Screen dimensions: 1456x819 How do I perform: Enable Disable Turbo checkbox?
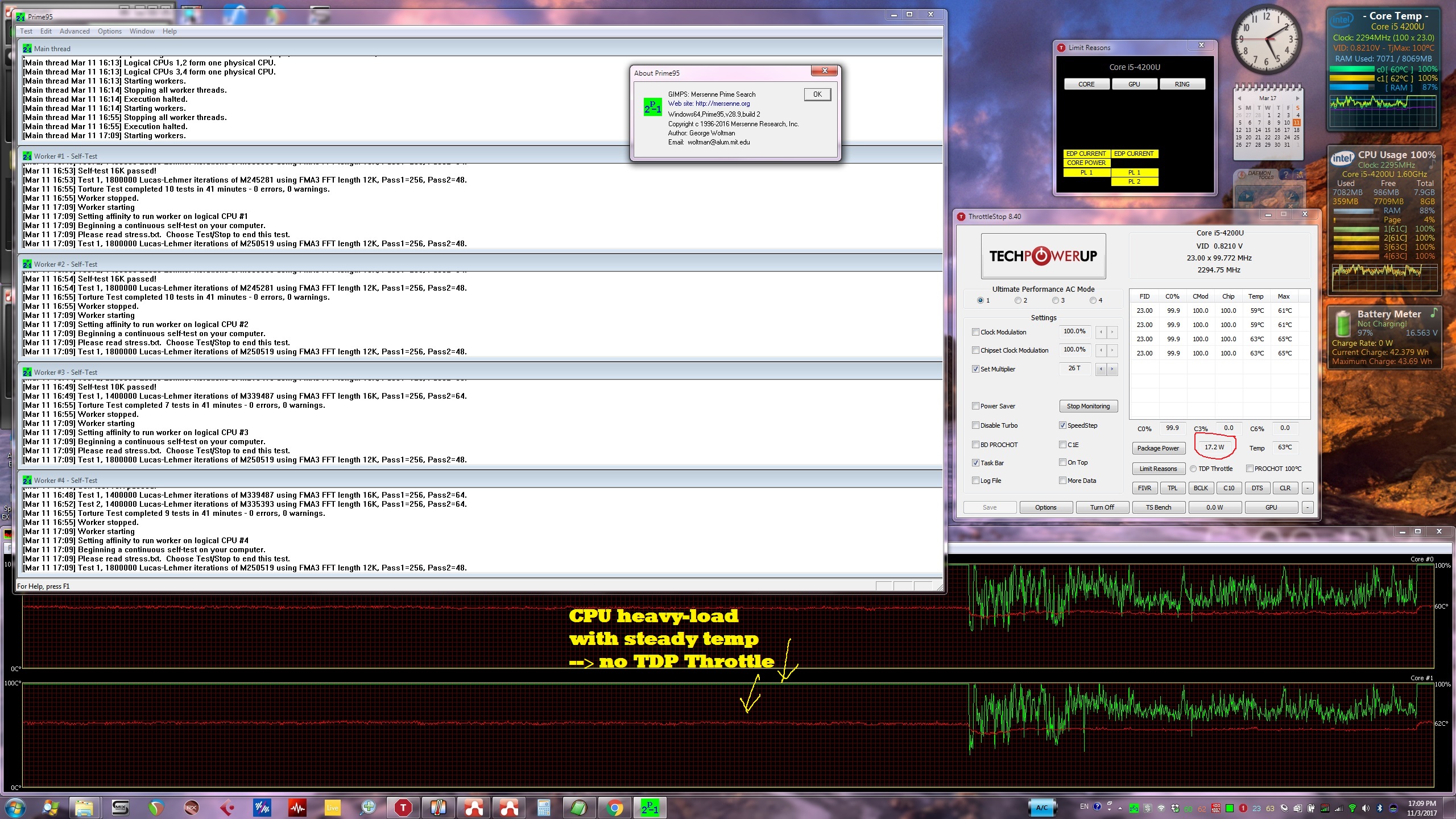tap(976, 425)
